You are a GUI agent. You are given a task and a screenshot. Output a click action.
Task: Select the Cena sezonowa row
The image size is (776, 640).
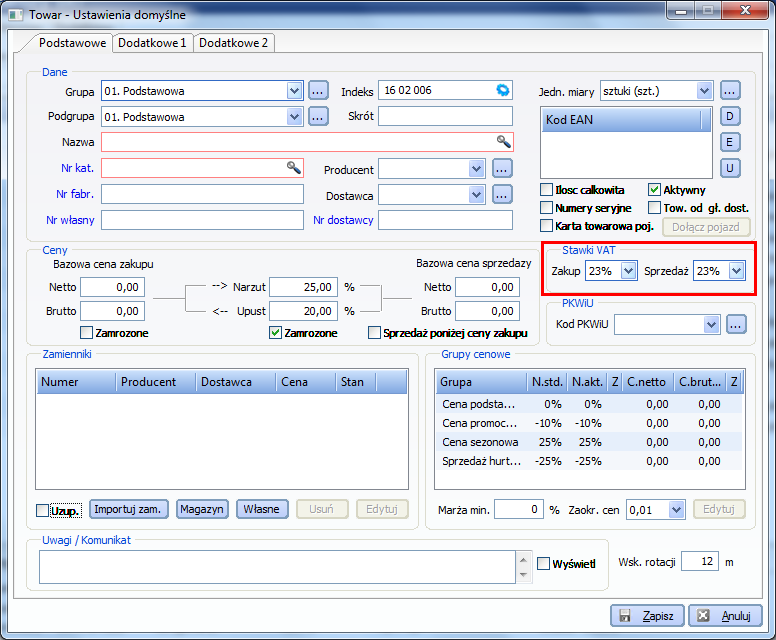point(589,442)
